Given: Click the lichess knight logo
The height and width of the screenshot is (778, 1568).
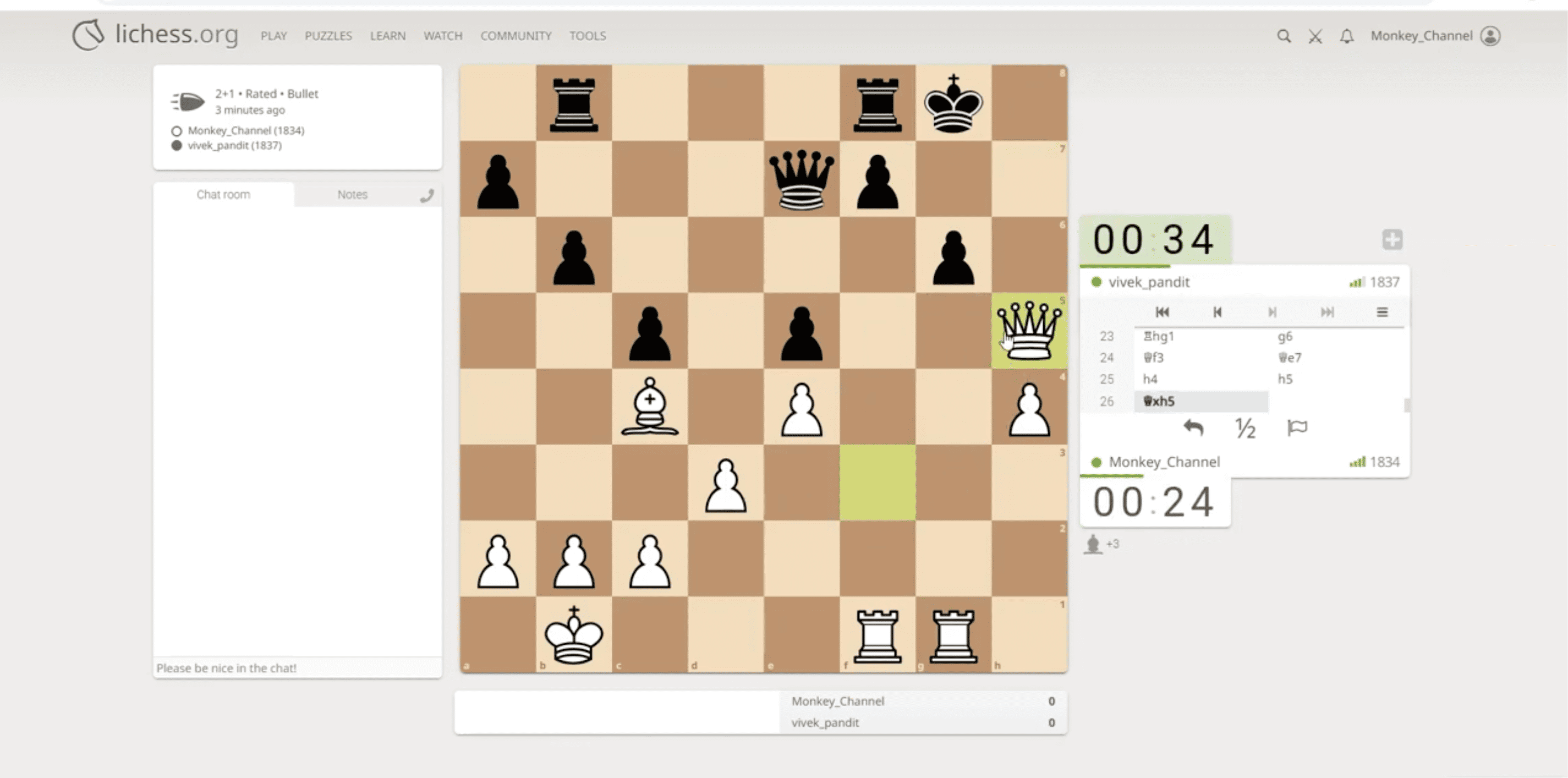Looking at the screenshot, I should (89, 35).
